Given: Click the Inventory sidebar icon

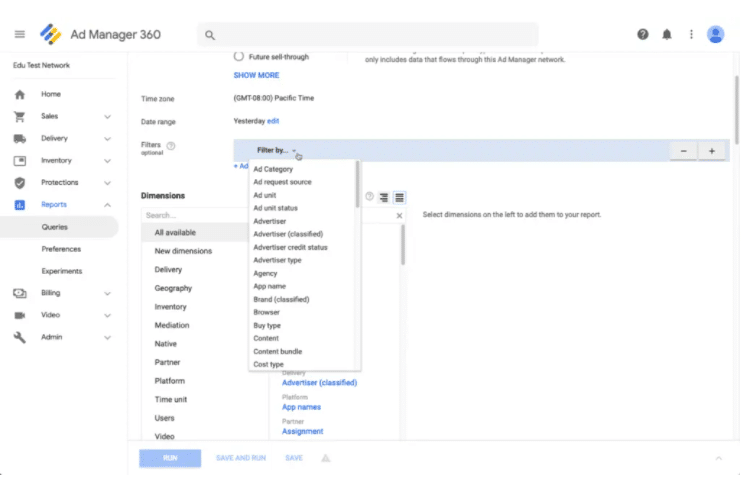Looking at the screenshot, I should [20, 161].
